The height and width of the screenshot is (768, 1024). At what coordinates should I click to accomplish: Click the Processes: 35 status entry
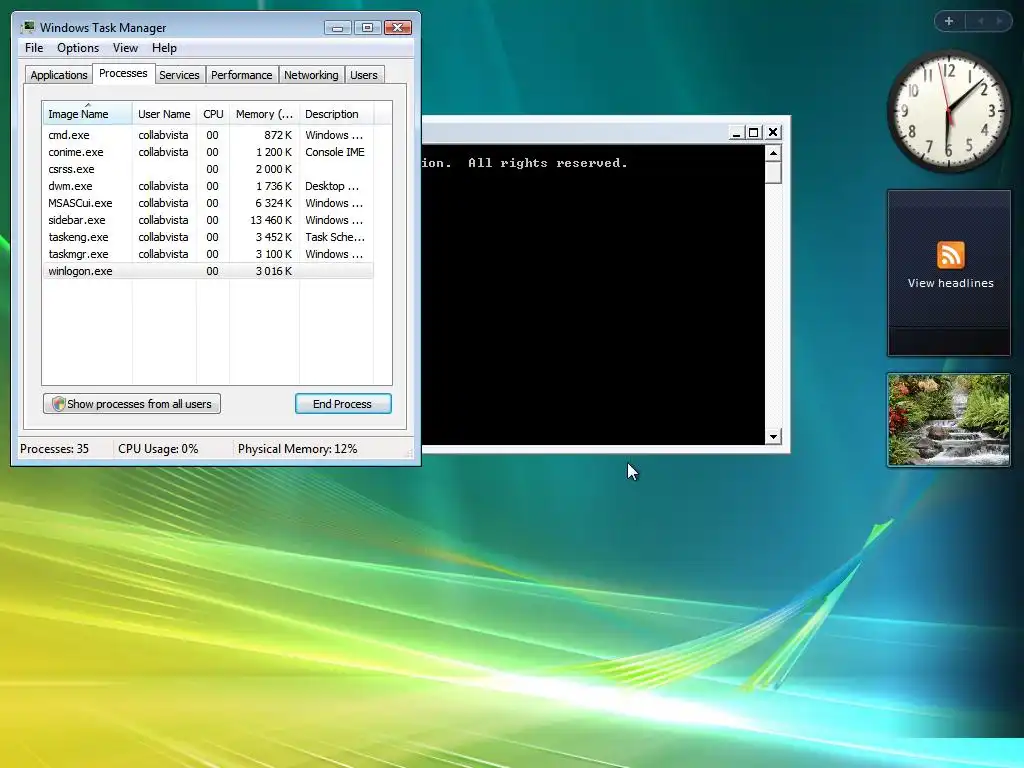(x=54, y=449)
